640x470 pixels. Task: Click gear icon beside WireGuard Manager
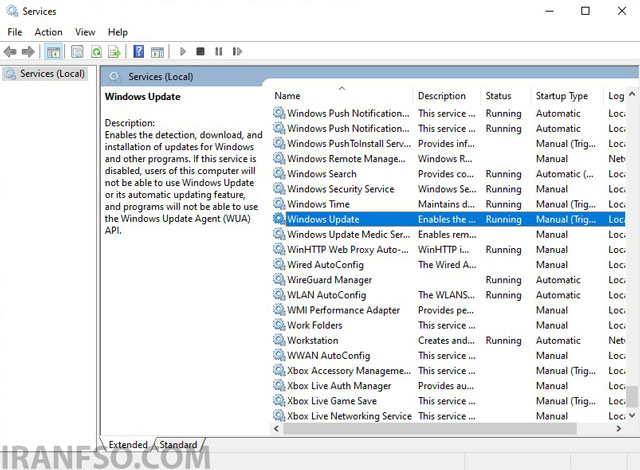[279, 279]
